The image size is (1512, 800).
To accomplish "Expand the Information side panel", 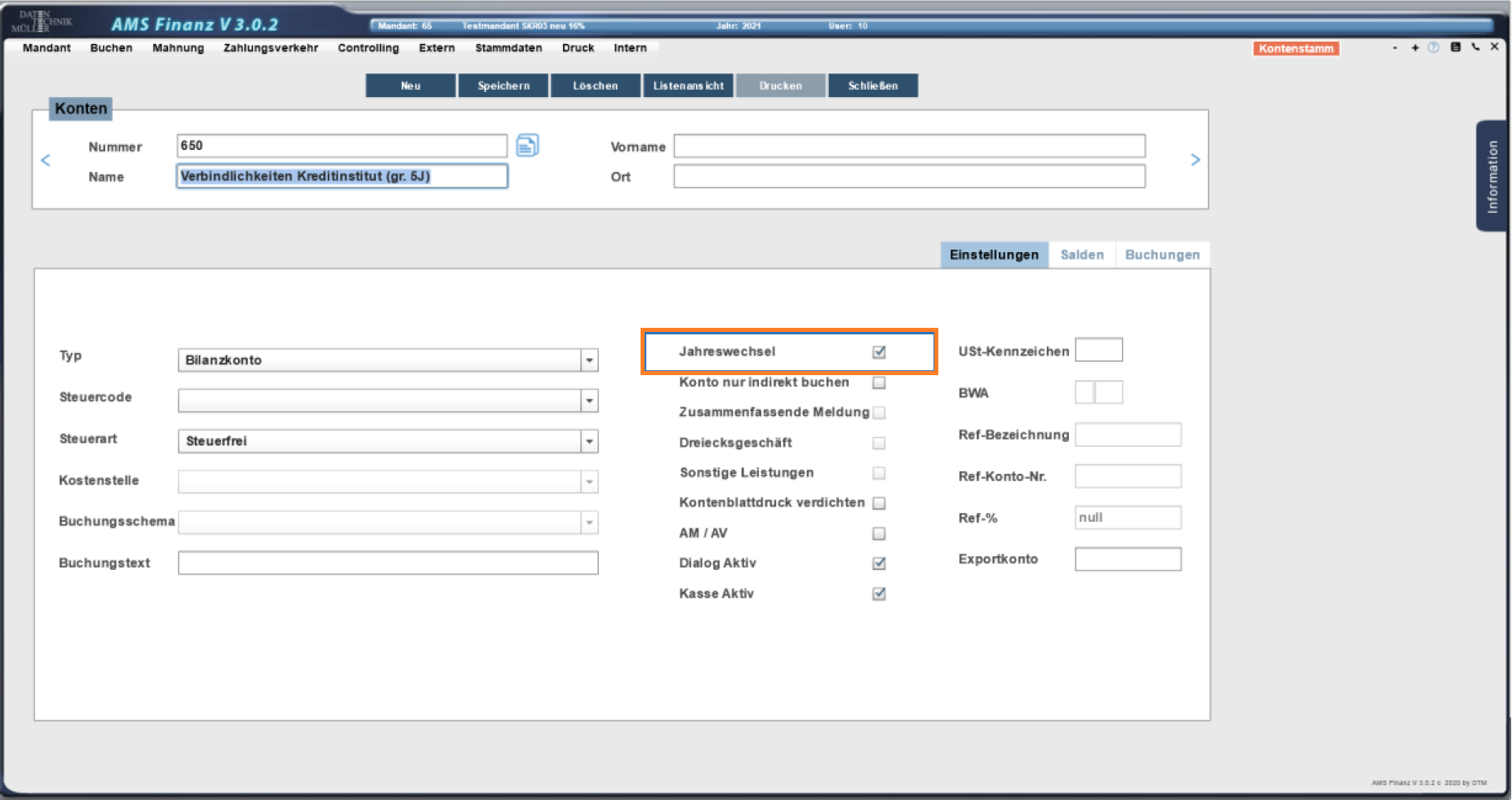I will pyautogui.click(x=1492, y=176).
